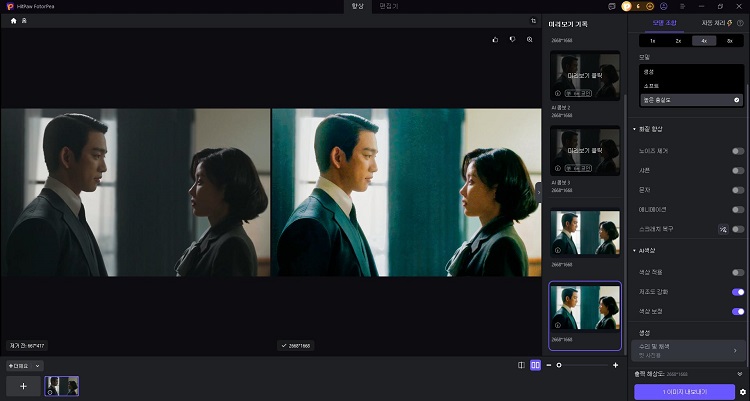Export the image with the purple button
Viewport: 750px width, 401px height.
(684, 392)
